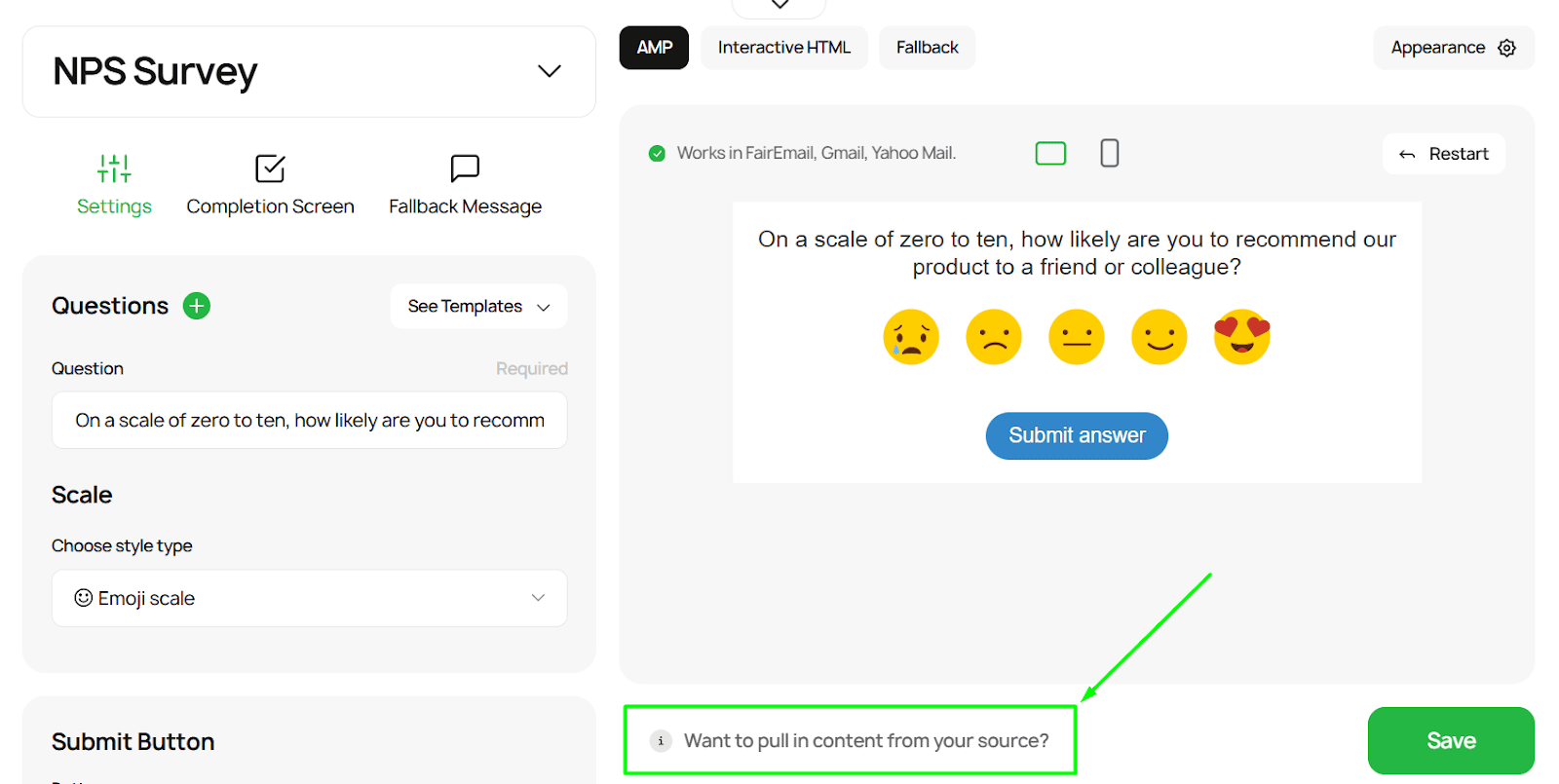This screenshot has height=784, width=1559.
Task: Open the Emoji scale style dropdown
Action: tap(309, 598)
